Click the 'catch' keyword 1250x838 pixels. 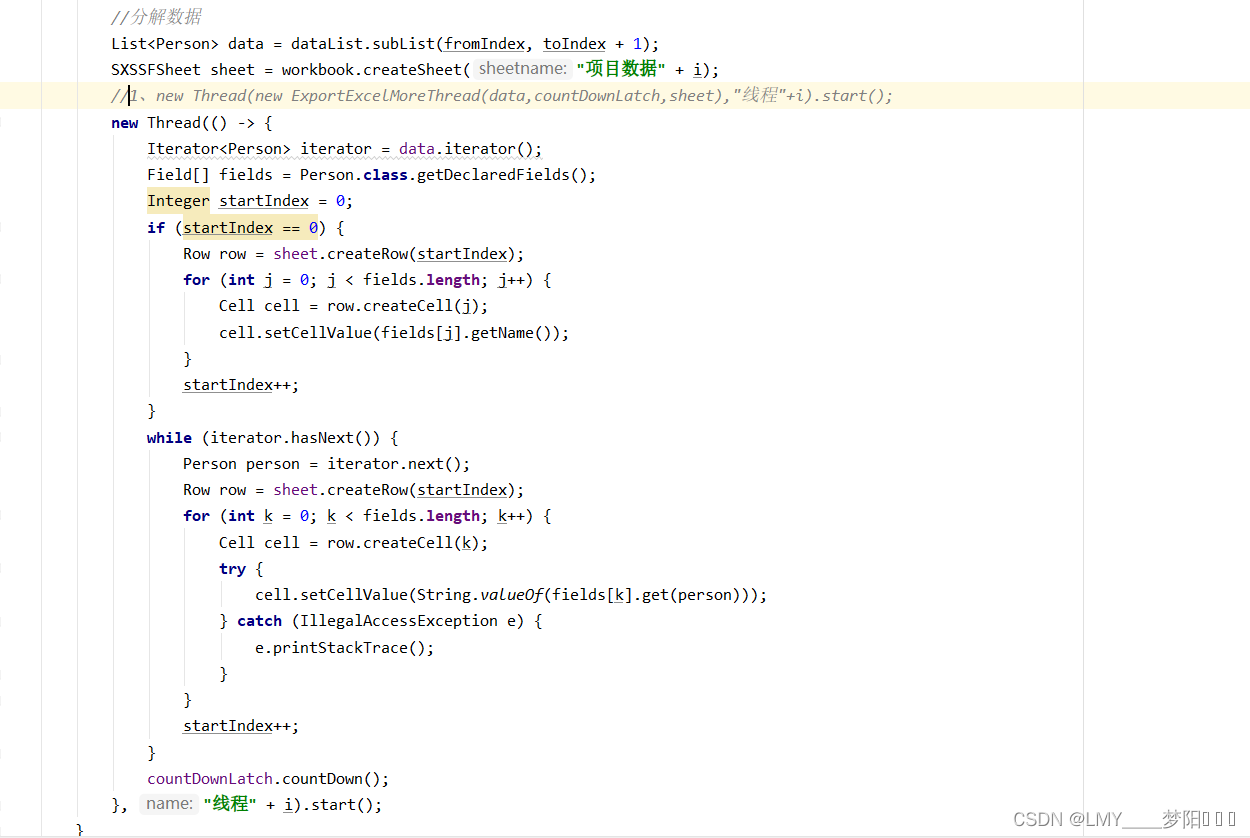click(x=259, y=621)
